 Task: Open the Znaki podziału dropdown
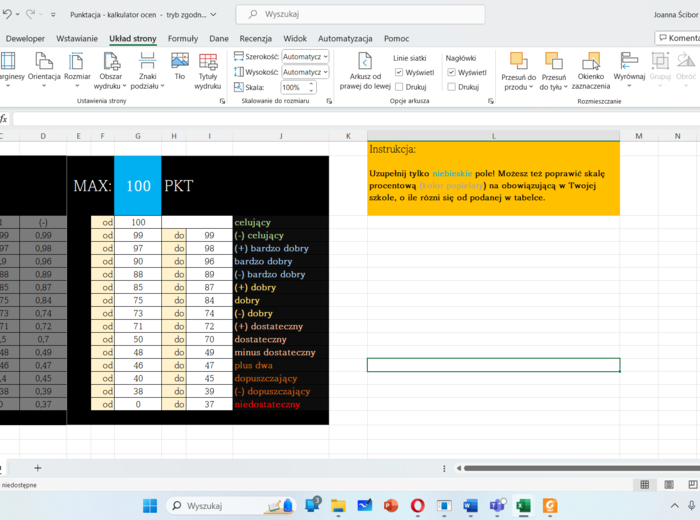147,68
